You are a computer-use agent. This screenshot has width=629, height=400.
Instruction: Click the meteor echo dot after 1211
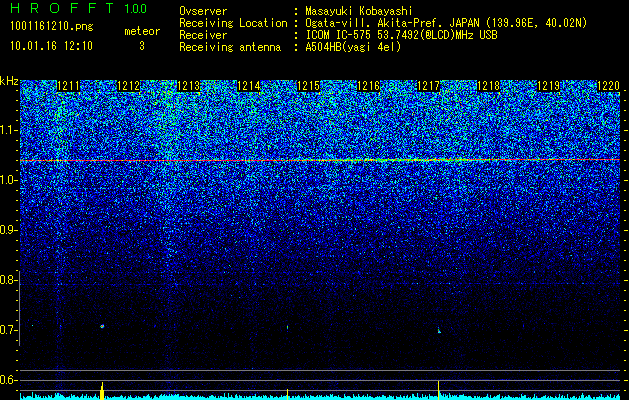pos(102,326)
